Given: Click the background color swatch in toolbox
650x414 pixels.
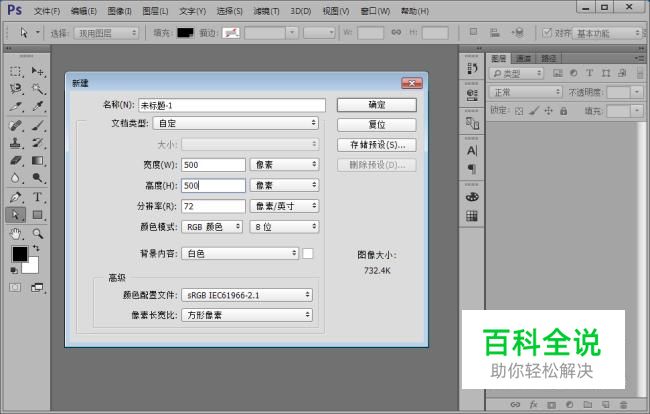Looking at the screenshot, I should coord(32,267).
